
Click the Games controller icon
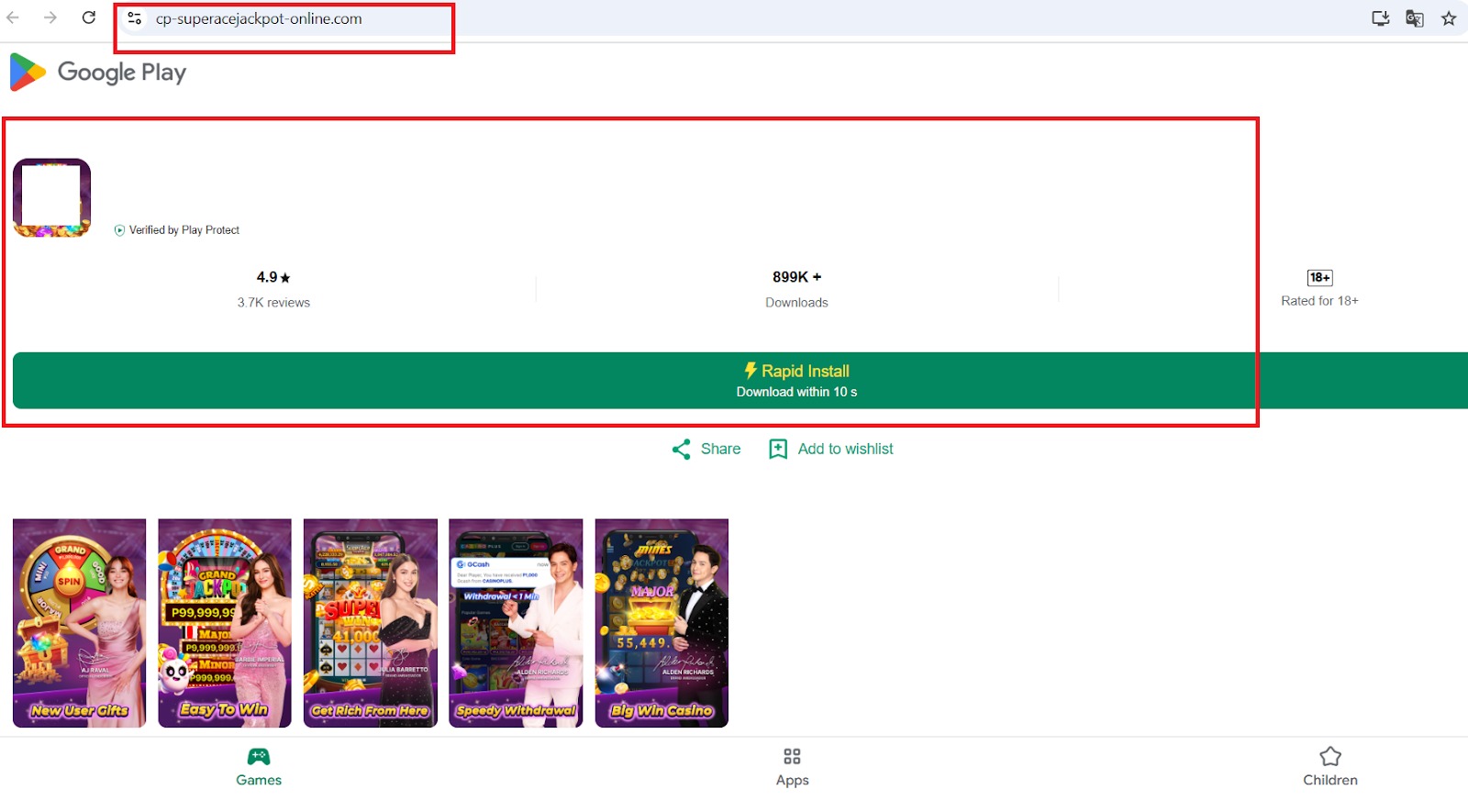(259, 757)
